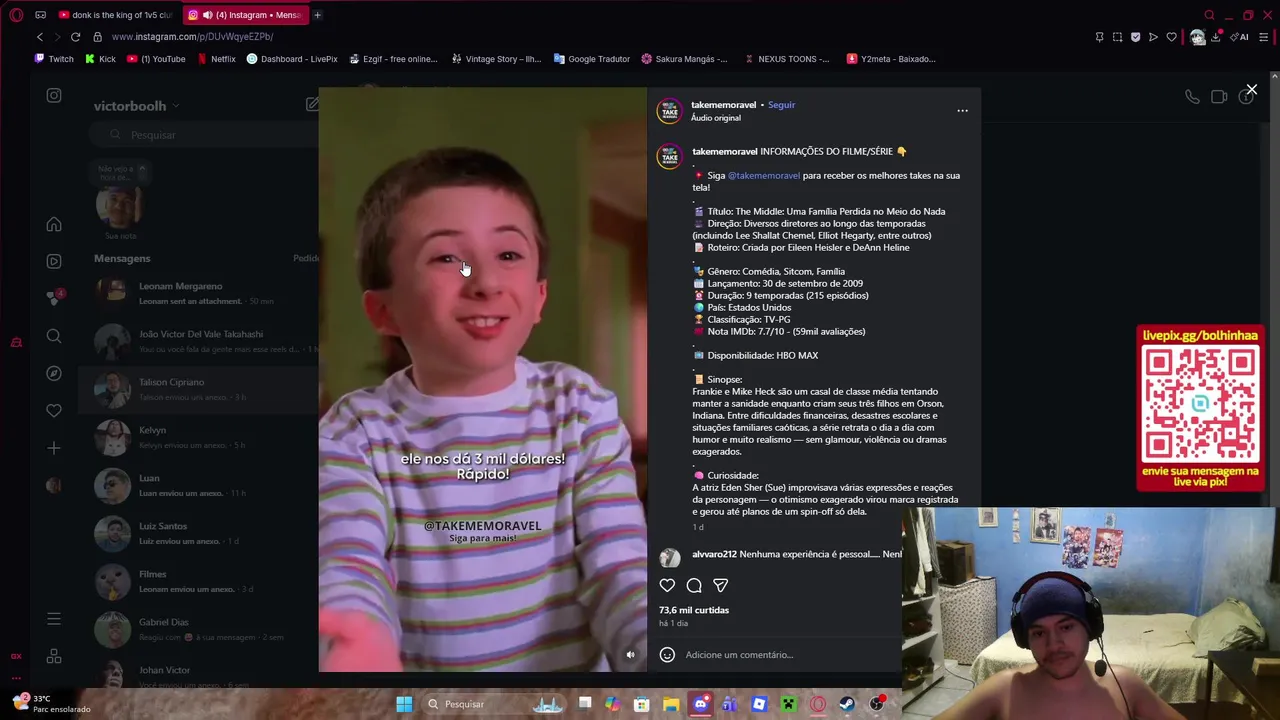Open post options three-dot menu
The height and width of the screenshot is (720, 1280).
click(962, 111)
